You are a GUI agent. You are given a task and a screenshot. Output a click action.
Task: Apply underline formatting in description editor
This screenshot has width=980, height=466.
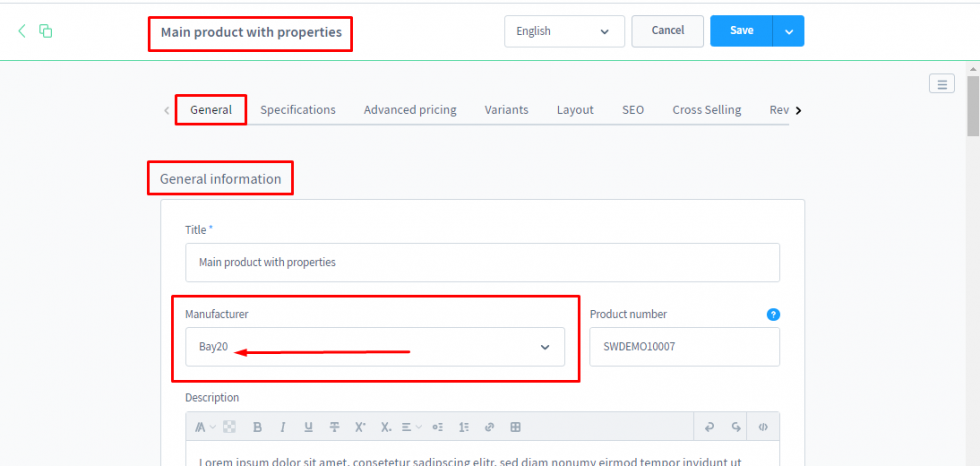pos(307,427)
